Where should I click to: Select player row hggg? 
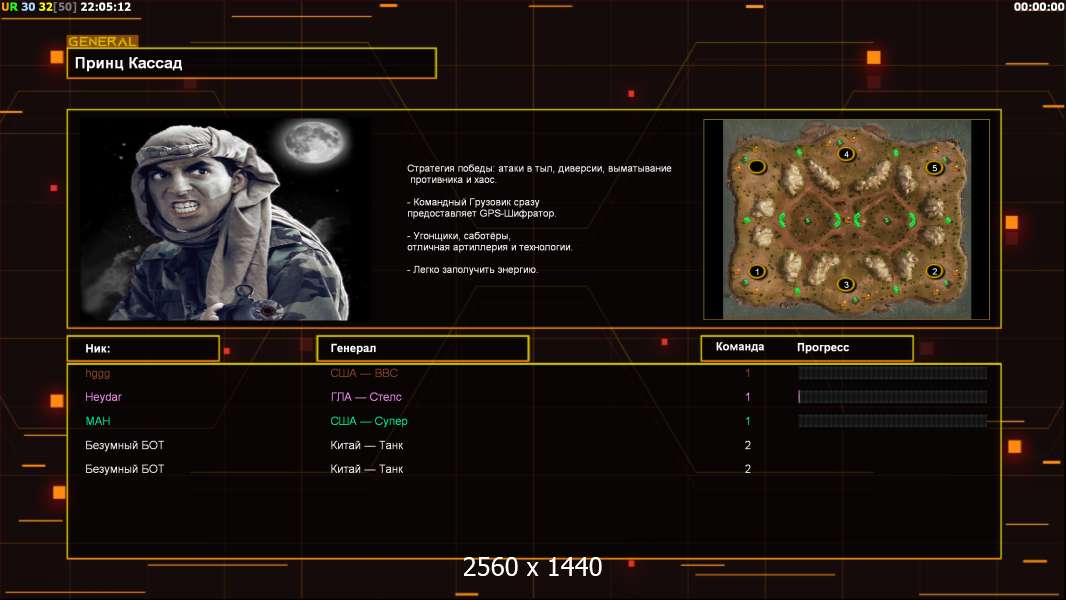coord(534,373)
